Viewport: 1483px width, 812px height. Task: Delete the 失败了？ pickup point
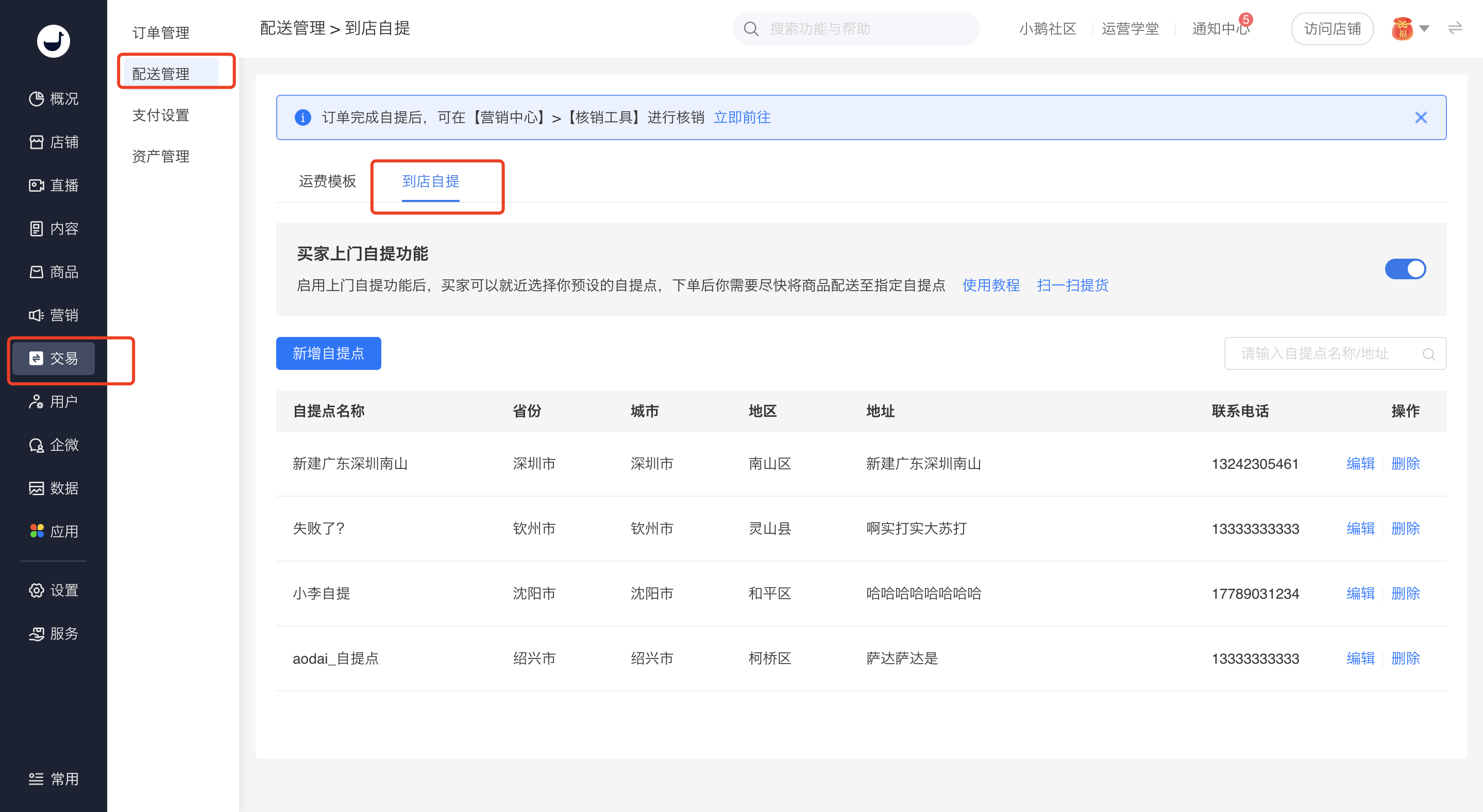coord(1405,529)
